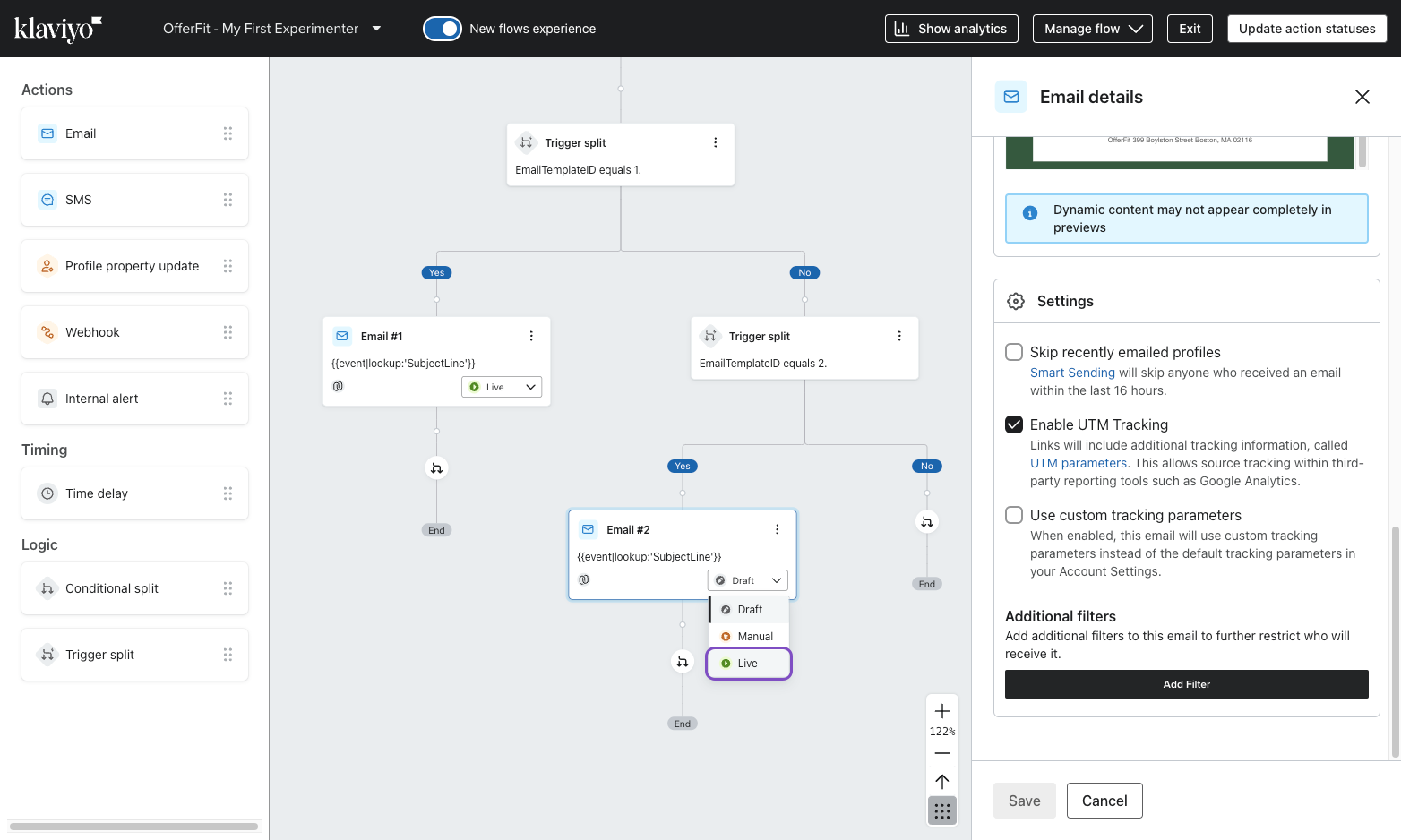Open the Manage flow dropdown

pos(1092,28)
